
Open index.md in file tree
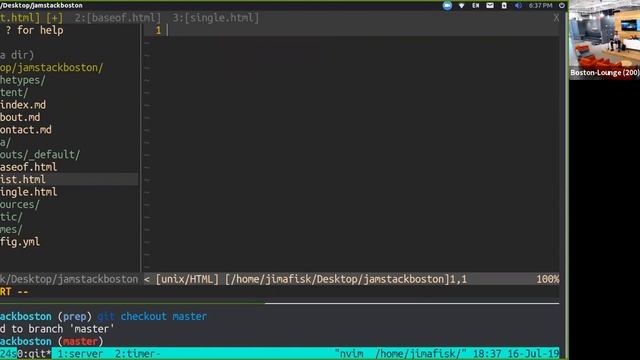[23, 105]
